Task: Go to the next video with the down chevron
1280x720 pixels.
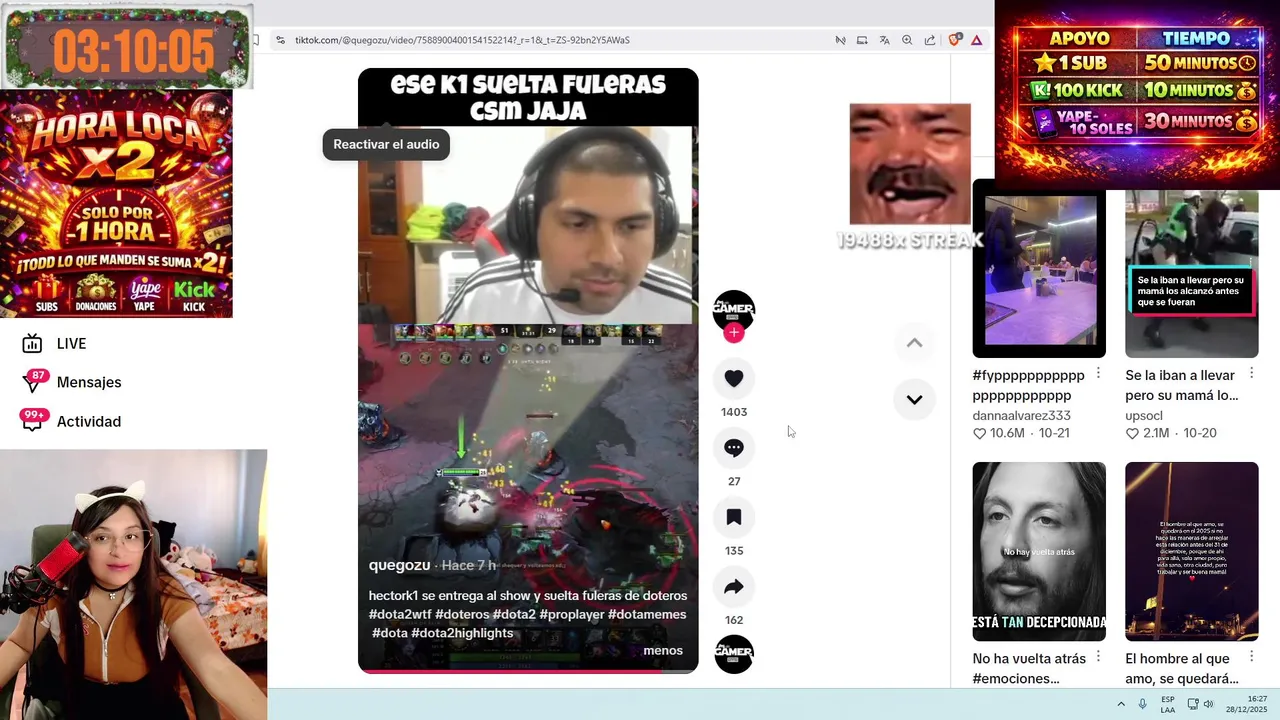Action: [x=914, y=399]
